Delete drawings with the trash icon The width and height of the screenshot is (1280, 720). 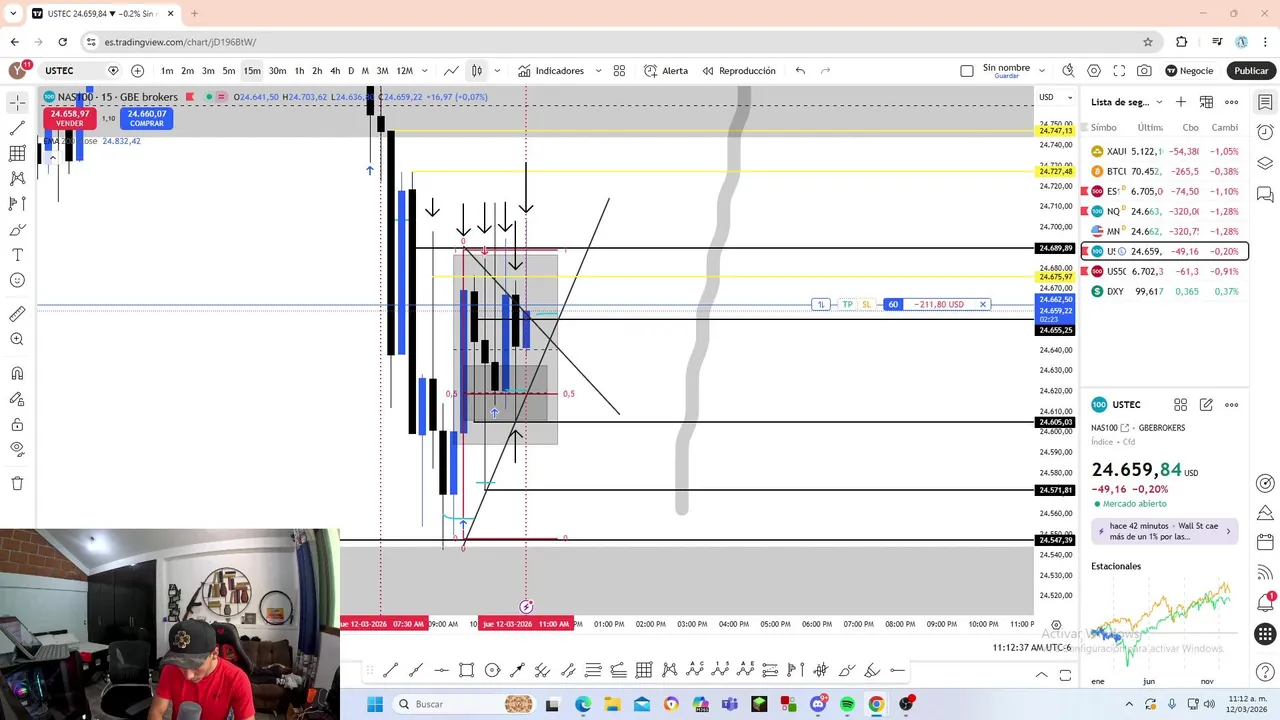17,484
